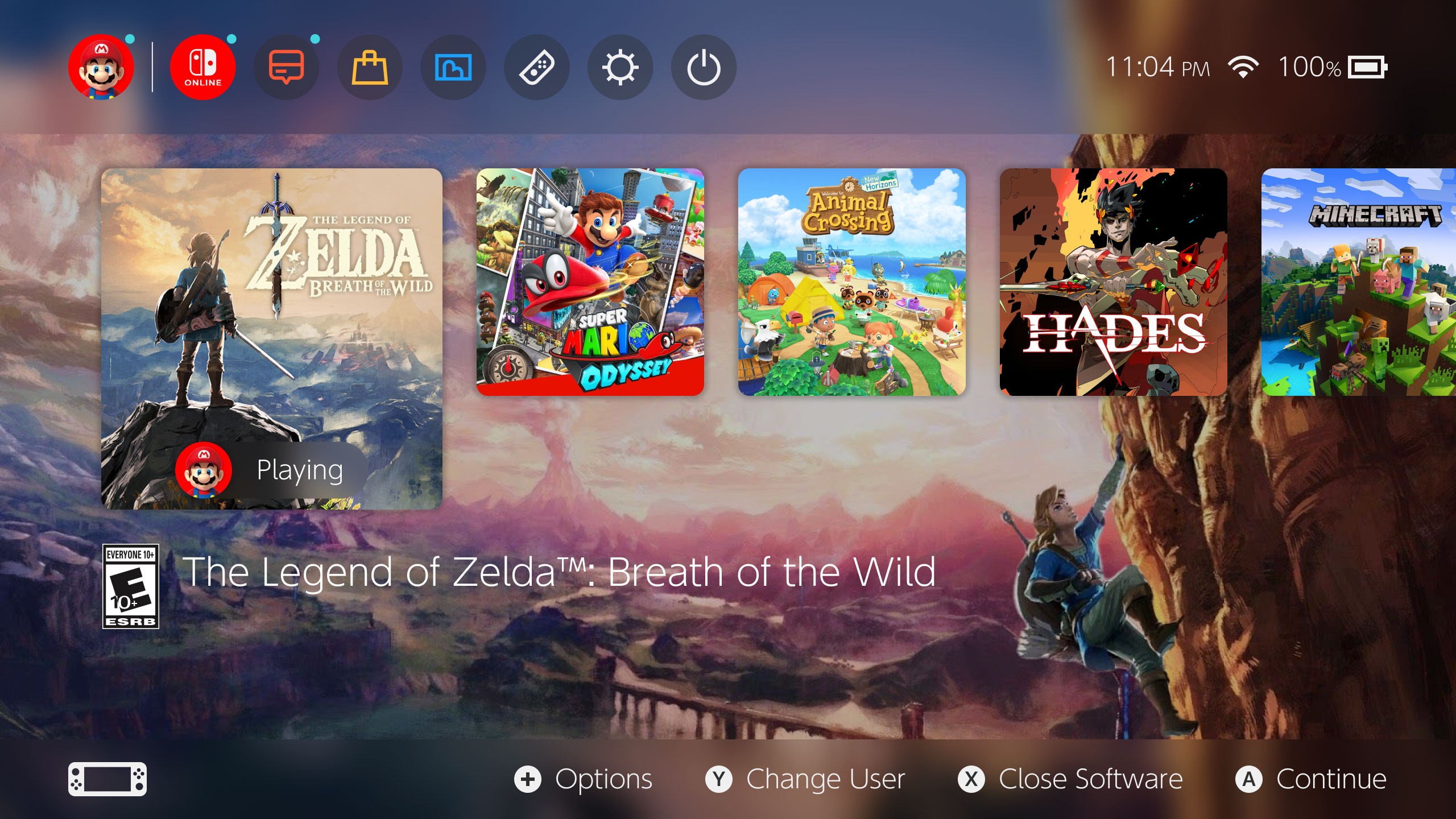The width and height of the screenshot is (1456, 819).
Task: Click the Wi-Fi signal status icon
Action: [1243, 67]
